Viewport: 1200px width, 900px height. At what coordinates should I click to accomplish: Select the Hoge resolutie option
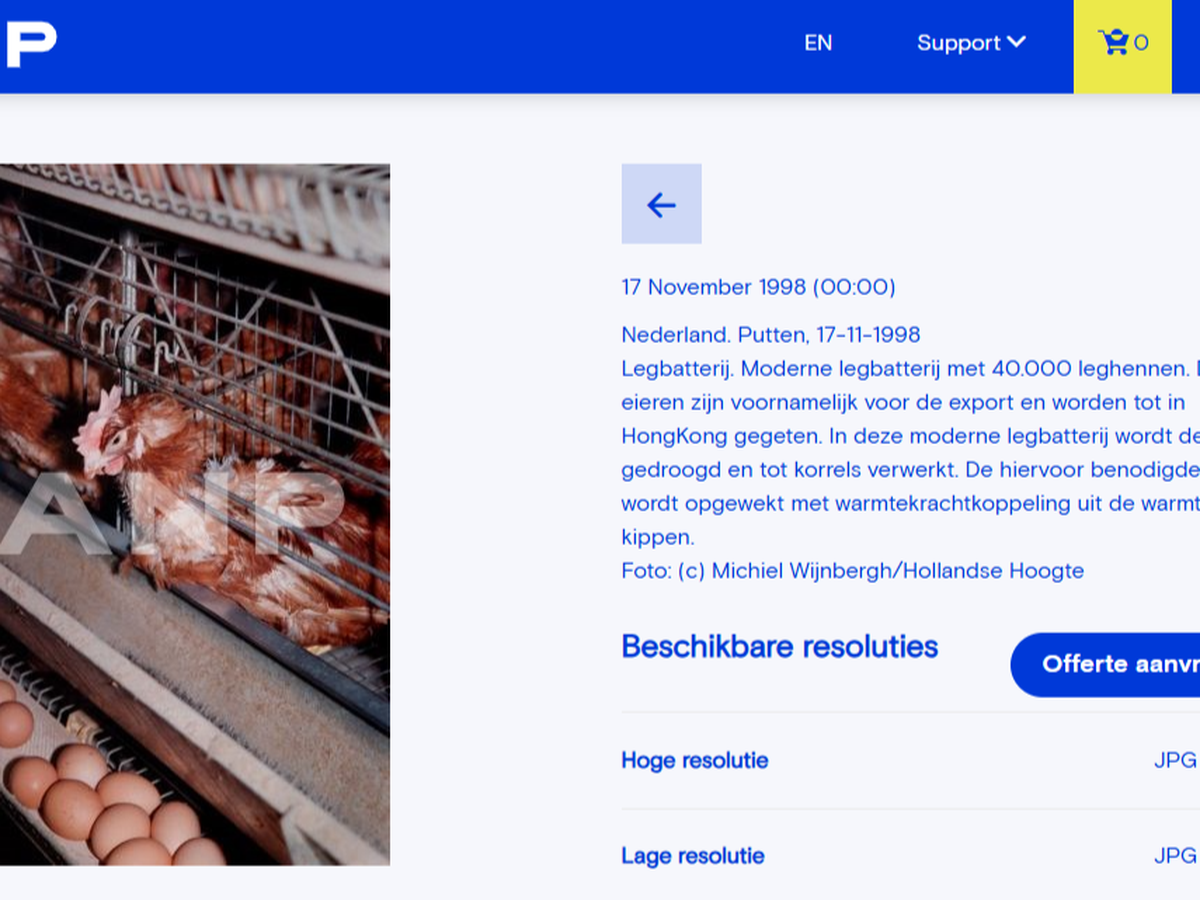point(695,760)
